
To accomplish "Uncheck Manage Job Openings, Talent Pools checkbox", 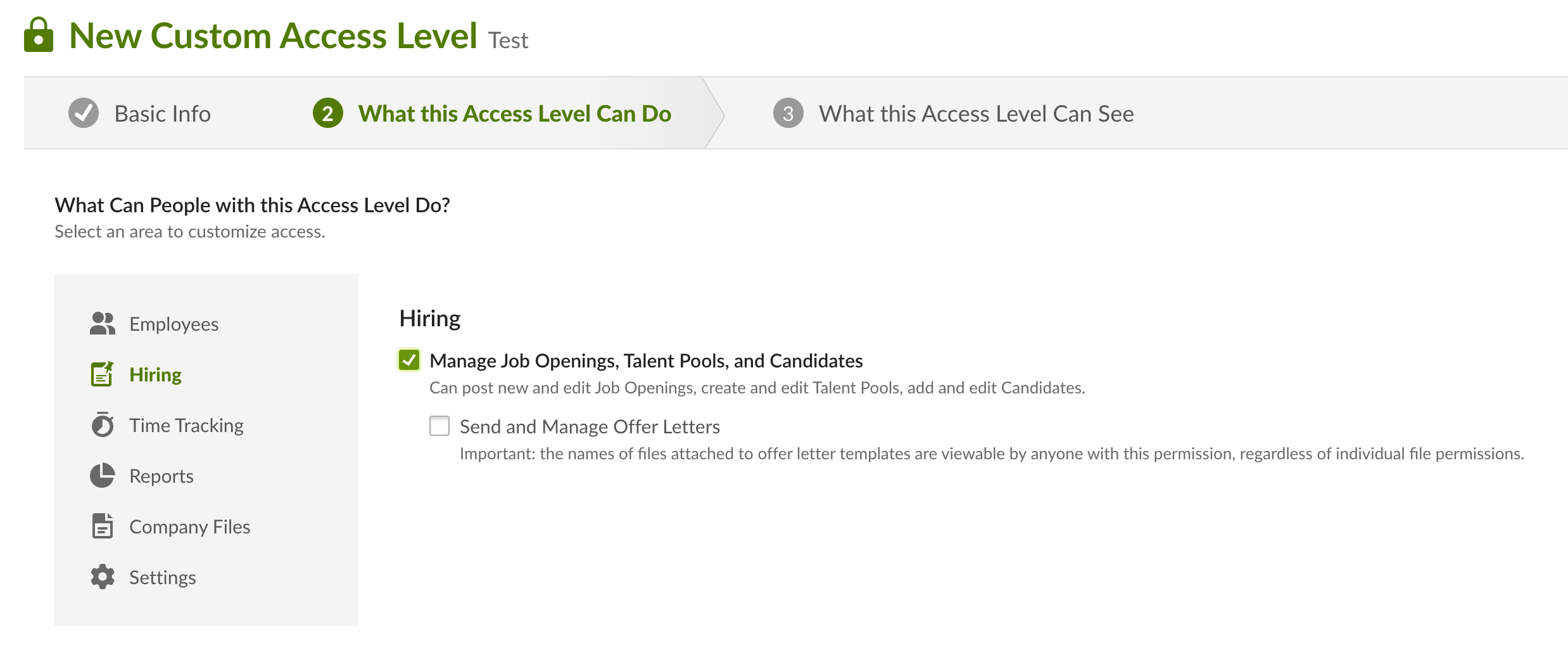I will (x=409, y=360).
